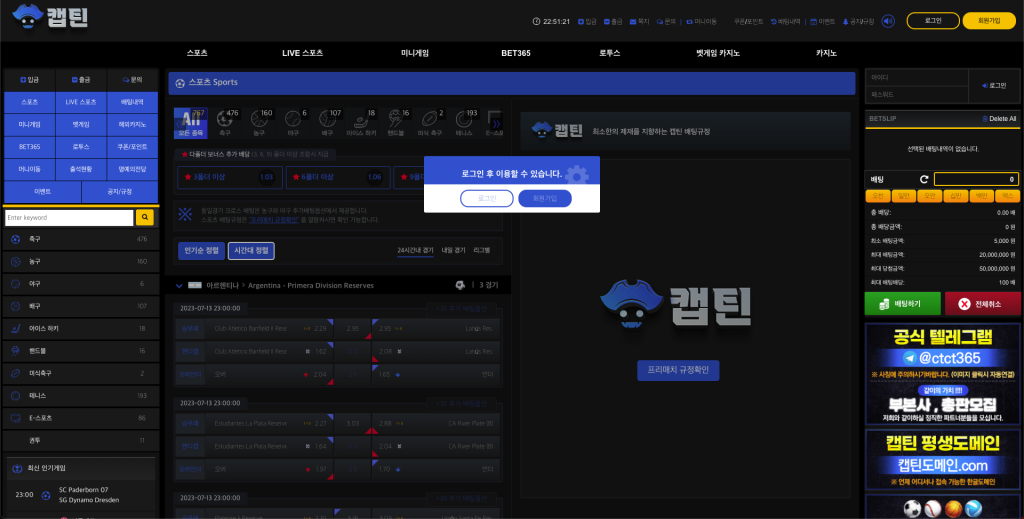Screen dimensions: 1024x519
Task: Click 로그인 button in popup dialog
Action: click(x=487, y=198)
